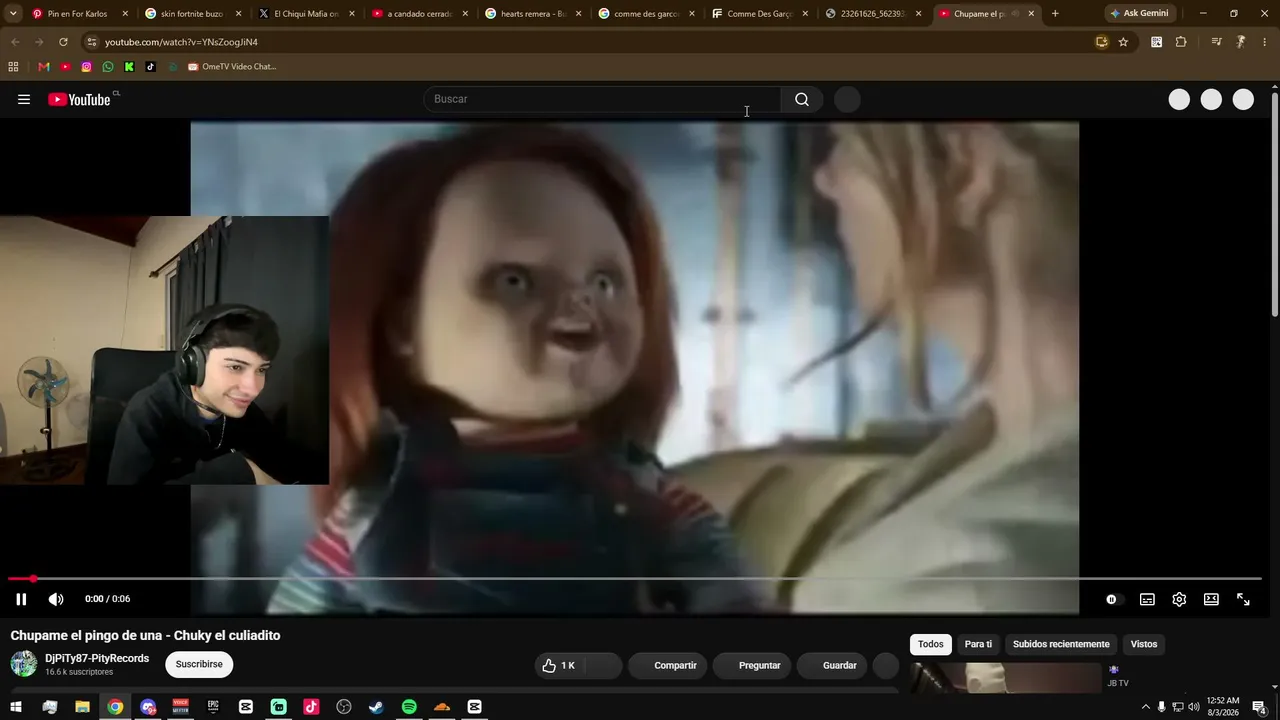Screen dimensions: 1280x720
Task: Focus the YouTube Buscar search field
Action: tap(603, 99)
